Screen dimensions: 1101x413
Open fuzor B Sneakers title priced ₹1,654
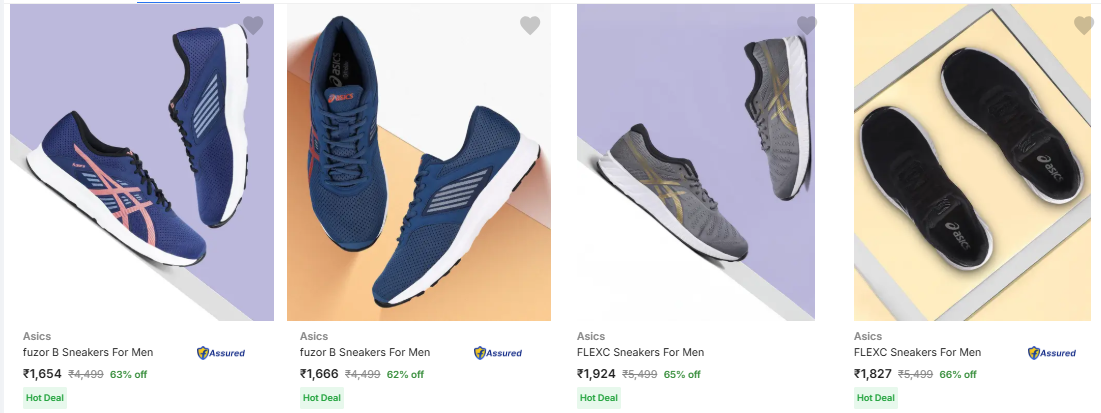pos(88,352)
